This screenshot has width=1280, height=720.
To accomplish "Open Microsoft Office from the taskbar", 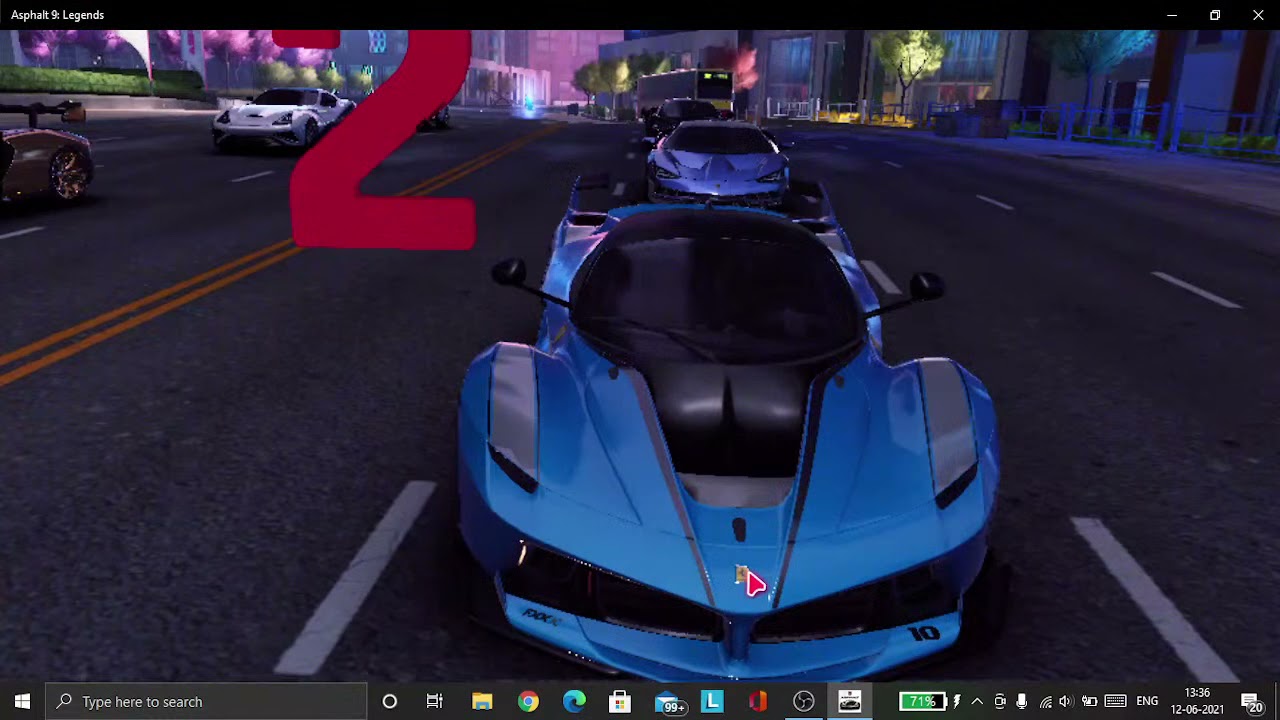I will coord(758,702).
